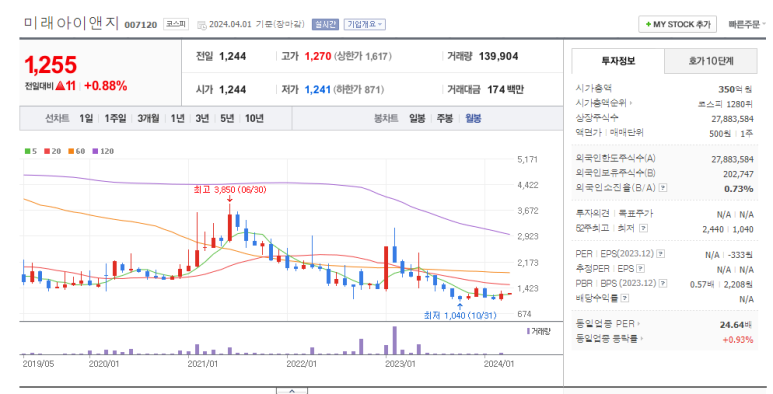Screen dimensions: 773x394
Task: Open help icon next to PER EPS(2023.12)
Action: tap(661, 253)
